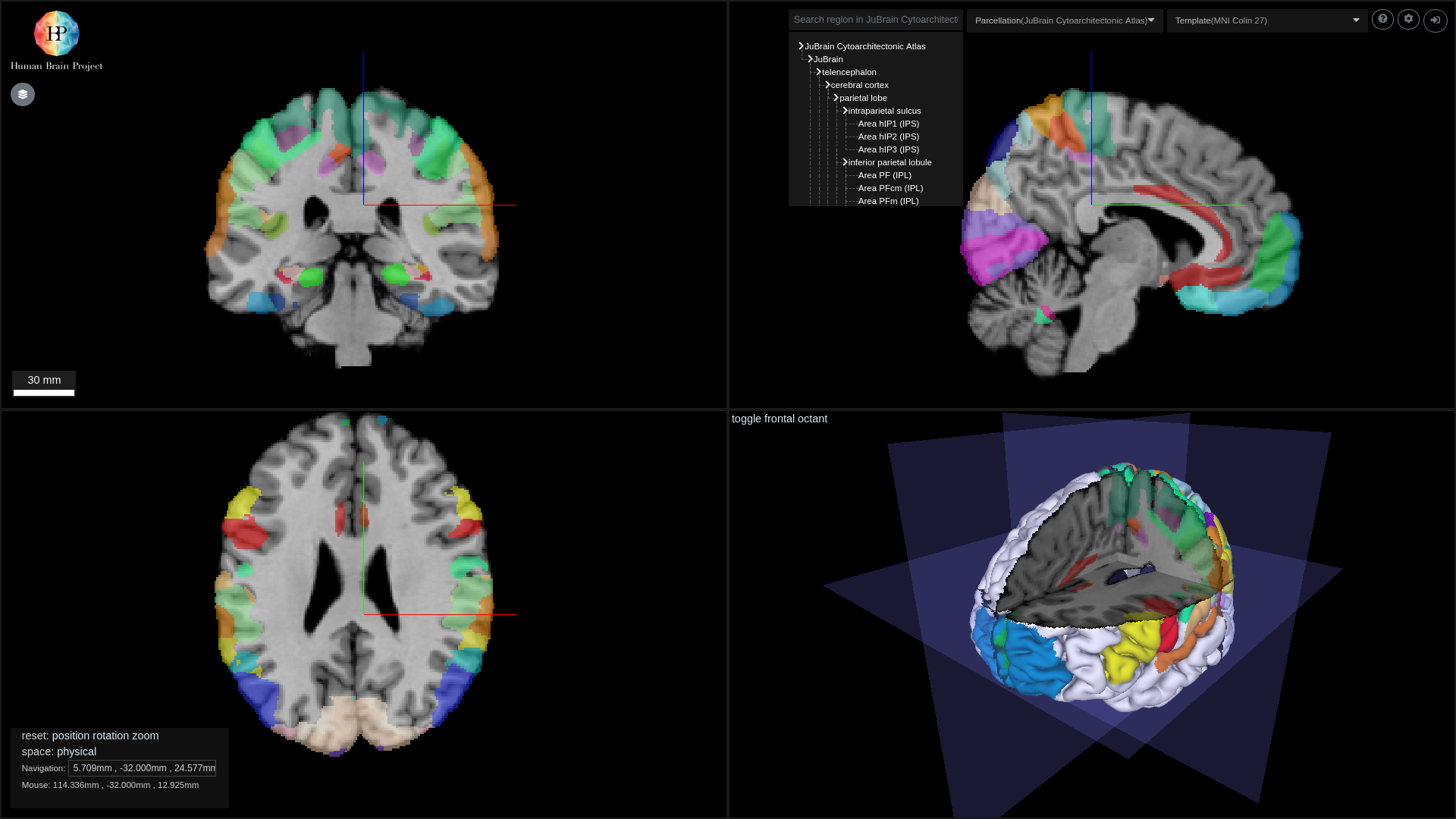Click the layers icon below the logo
This screenshot has height=819, width=1456.
[22, 94]
